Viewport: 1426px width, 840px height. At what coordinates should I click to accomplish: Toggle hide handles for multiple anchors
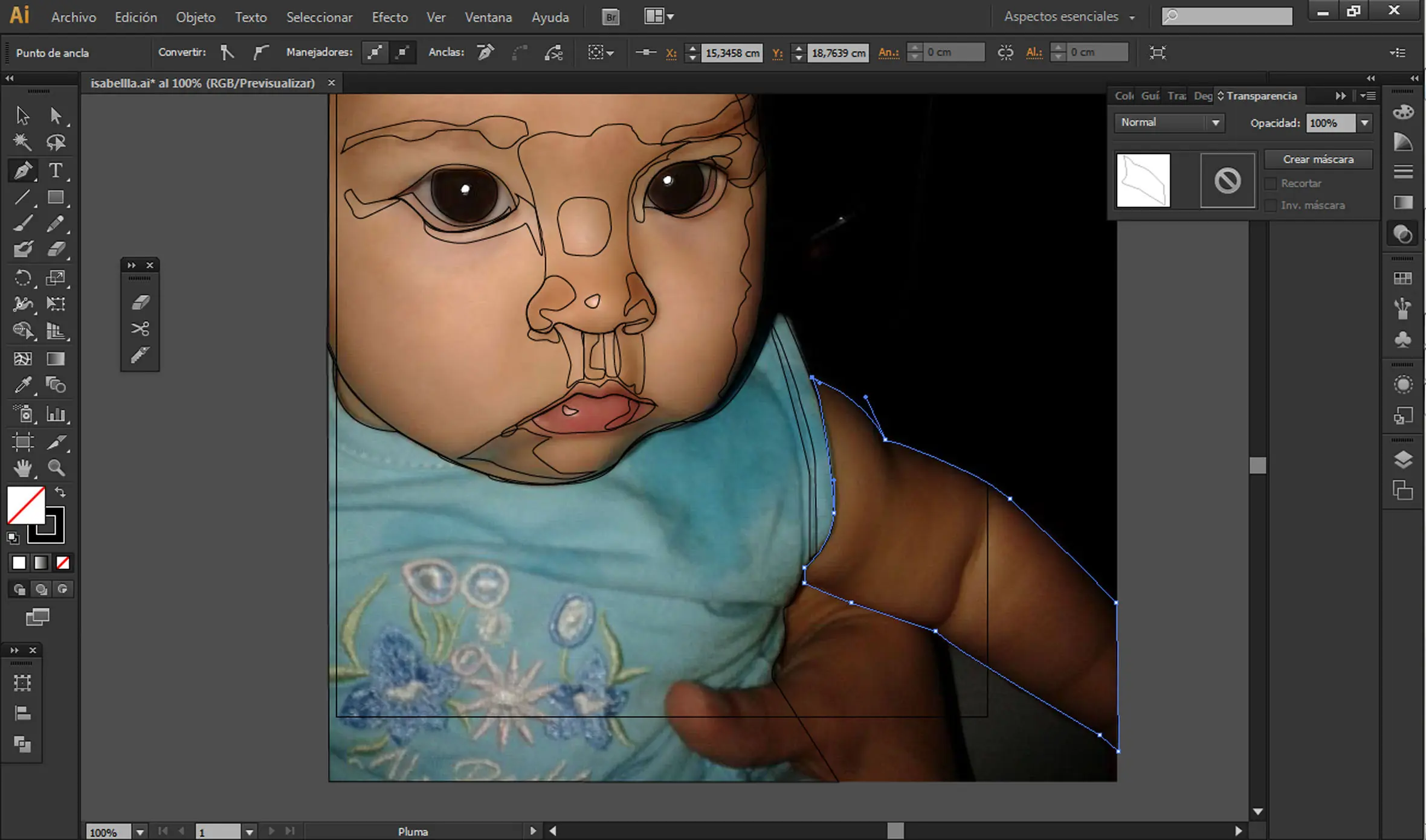pyautogui.click(x=402, y=53)
